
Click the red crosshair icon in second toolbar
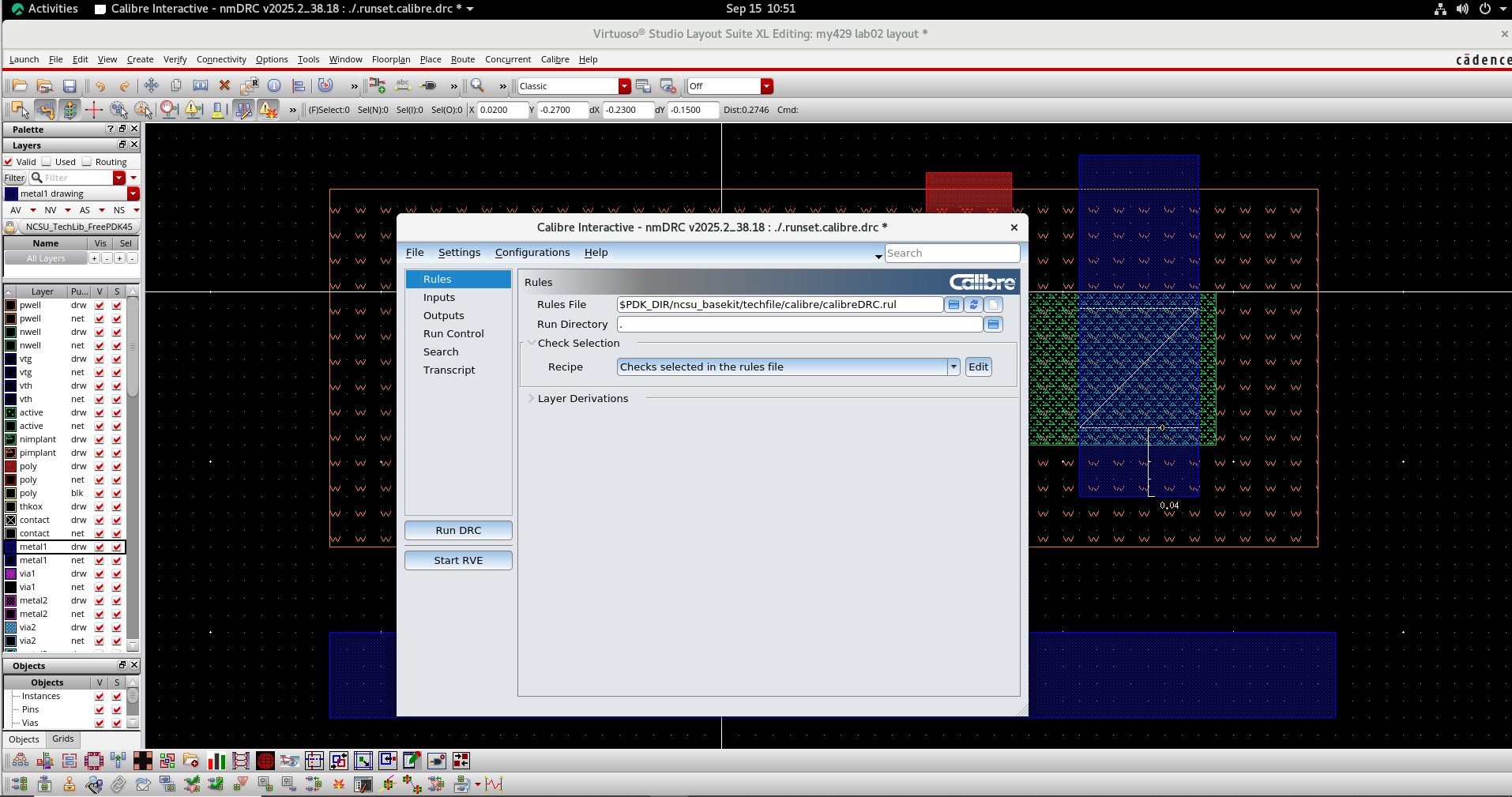(x=94, y=110)
